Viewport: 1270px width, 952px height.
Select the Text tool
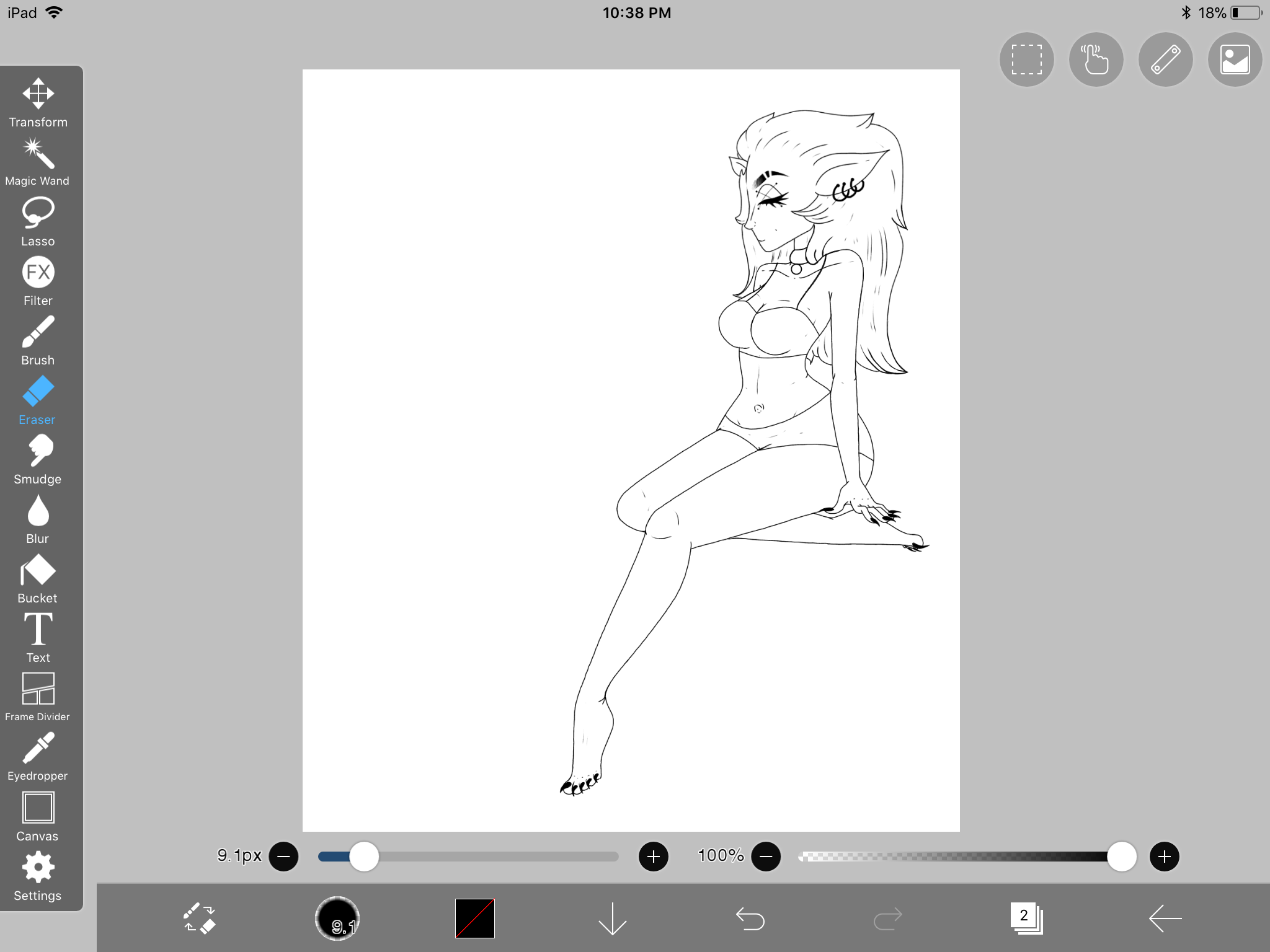[38, 638]
